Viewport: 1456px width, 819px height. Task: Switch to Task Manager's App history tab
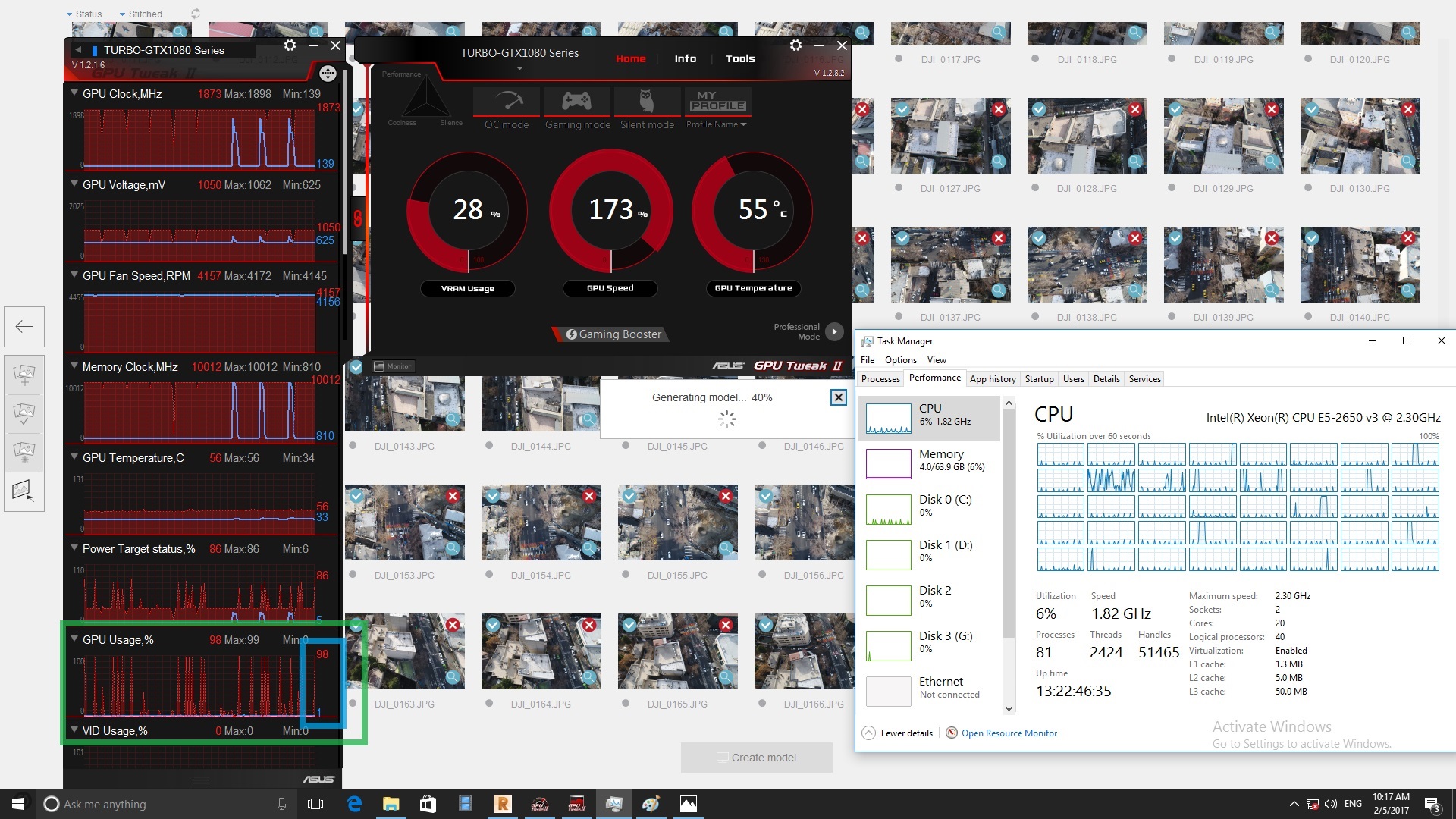[993, 378]
